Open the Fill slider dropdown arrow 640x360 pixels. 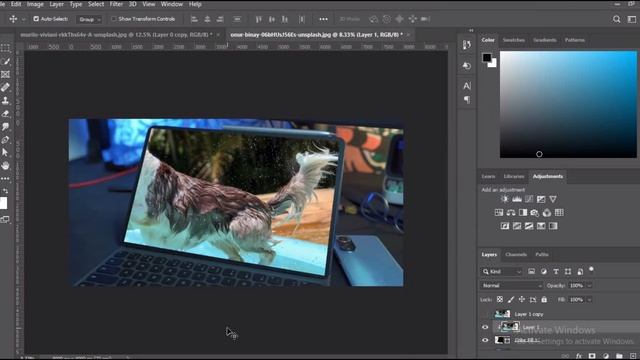[x=589, y=299]
